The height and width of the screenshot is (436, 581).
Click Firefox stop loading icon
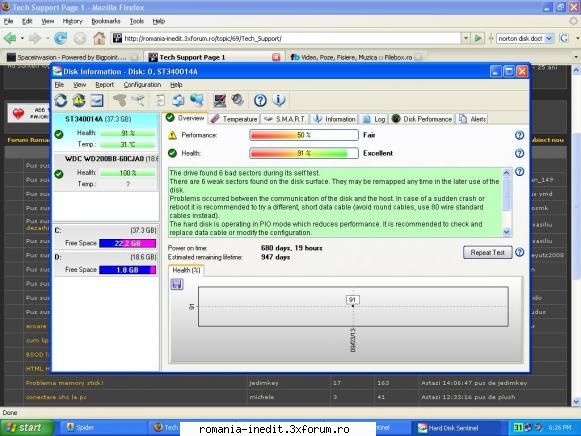(80, 38)
